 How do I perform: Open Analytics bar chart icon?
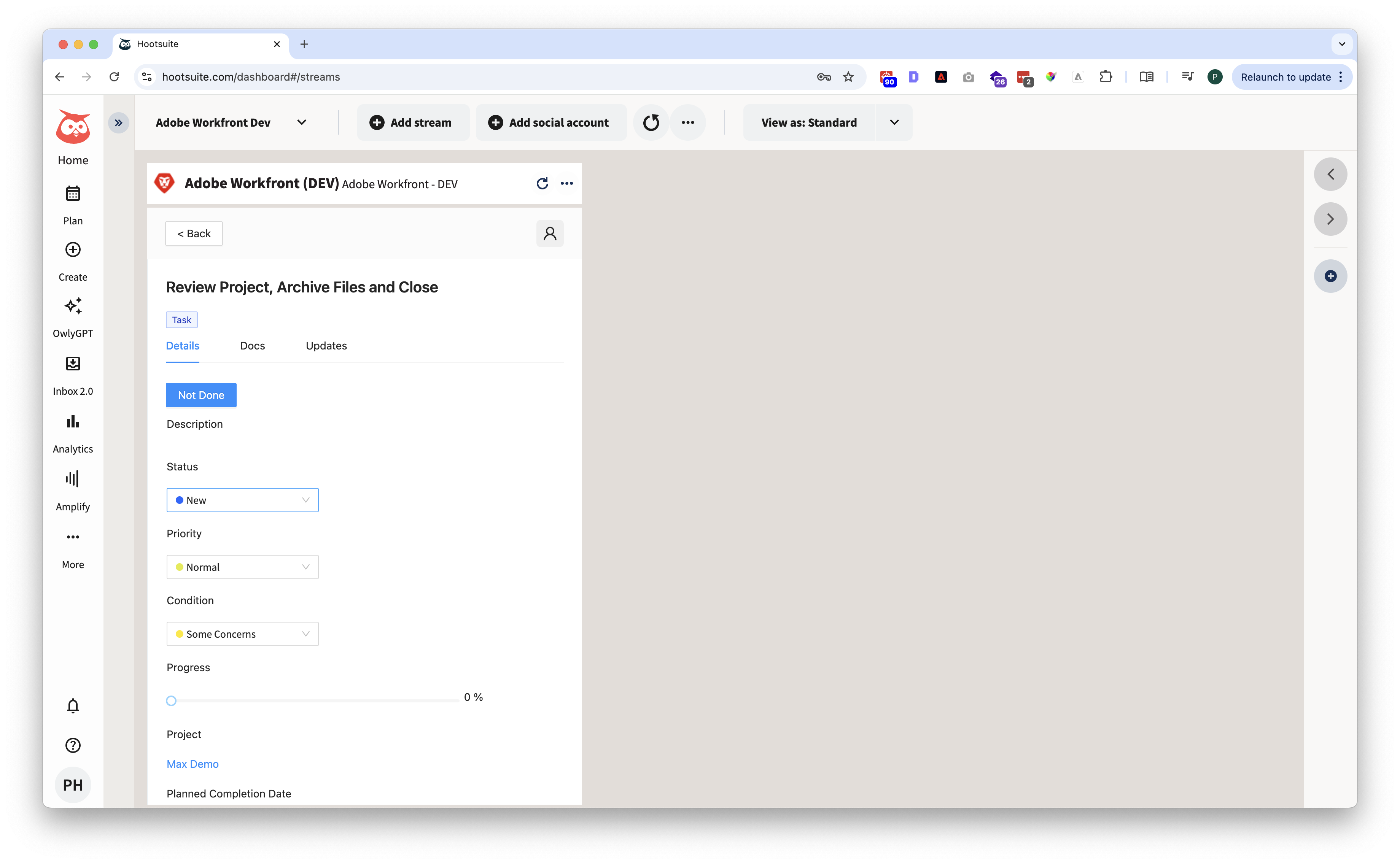pos(73,422)
